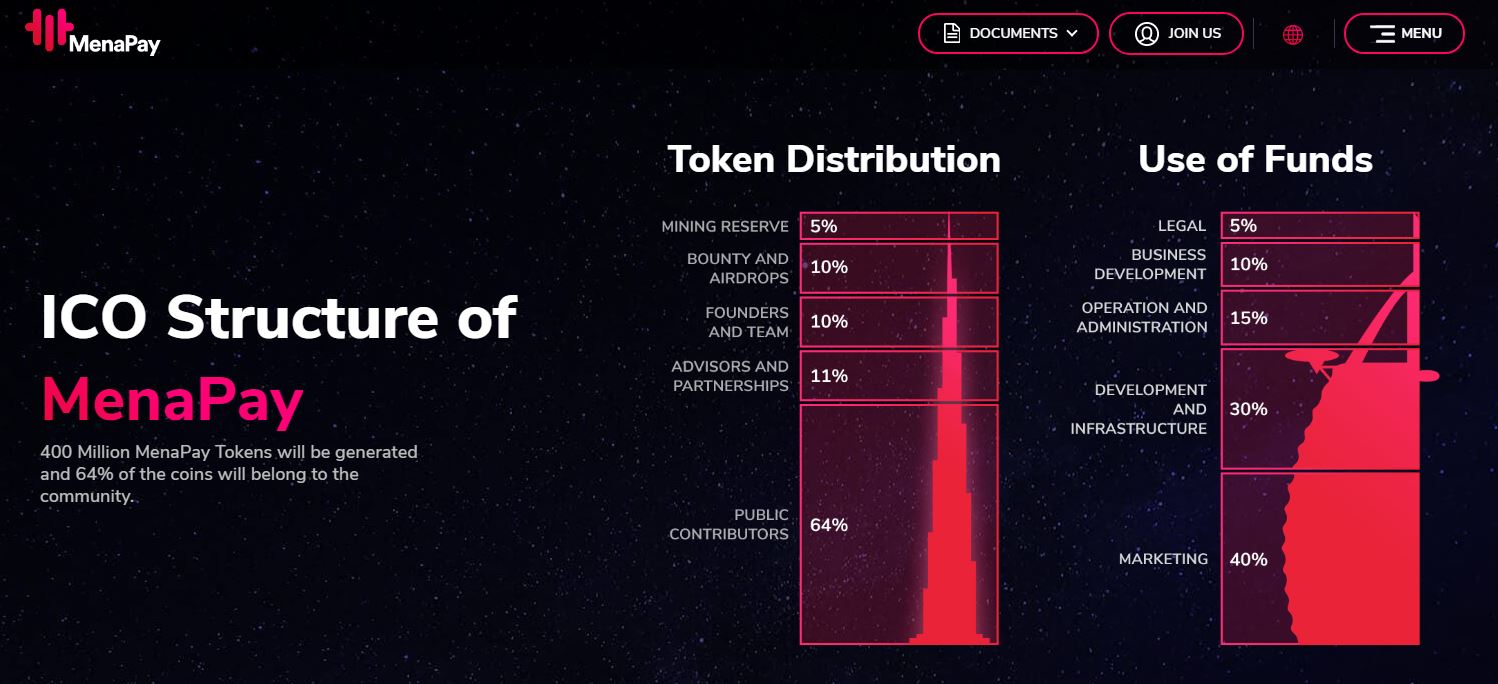Select Advisors and Partnerships 11% segment
Viewport: 1498px width, 684px height.
899,376
